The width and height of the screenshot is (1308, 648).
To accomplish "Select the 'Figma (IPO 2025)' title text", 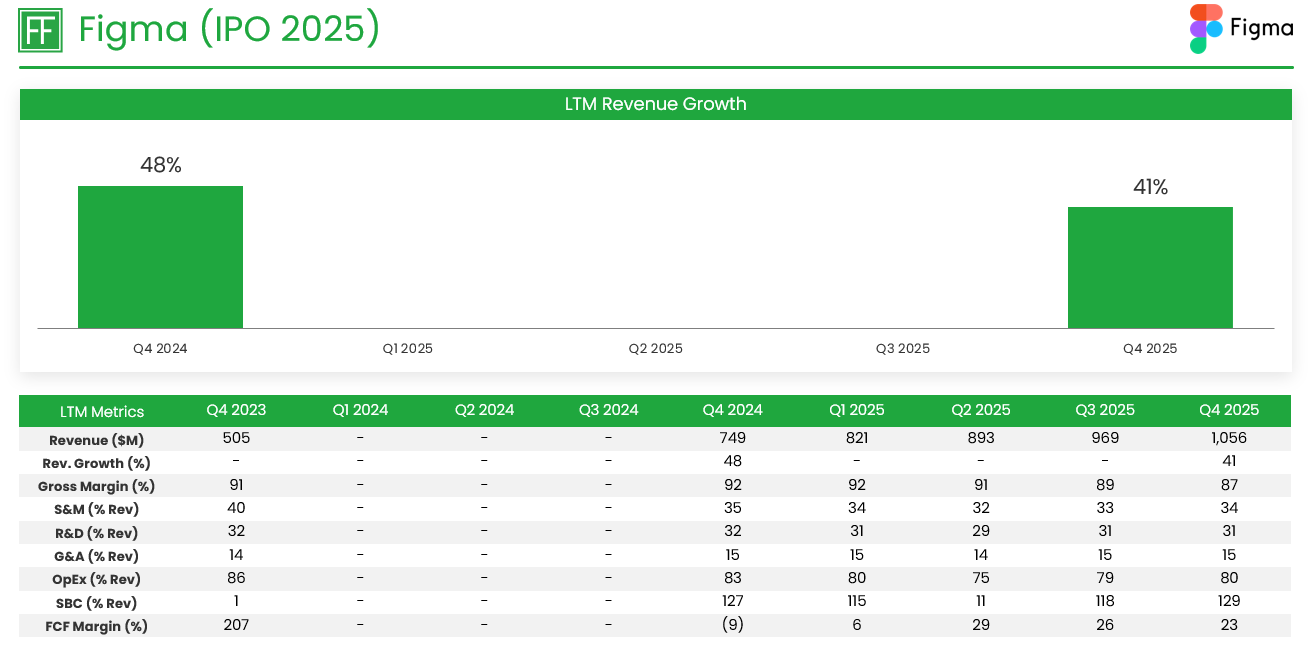I will [230, 30].
